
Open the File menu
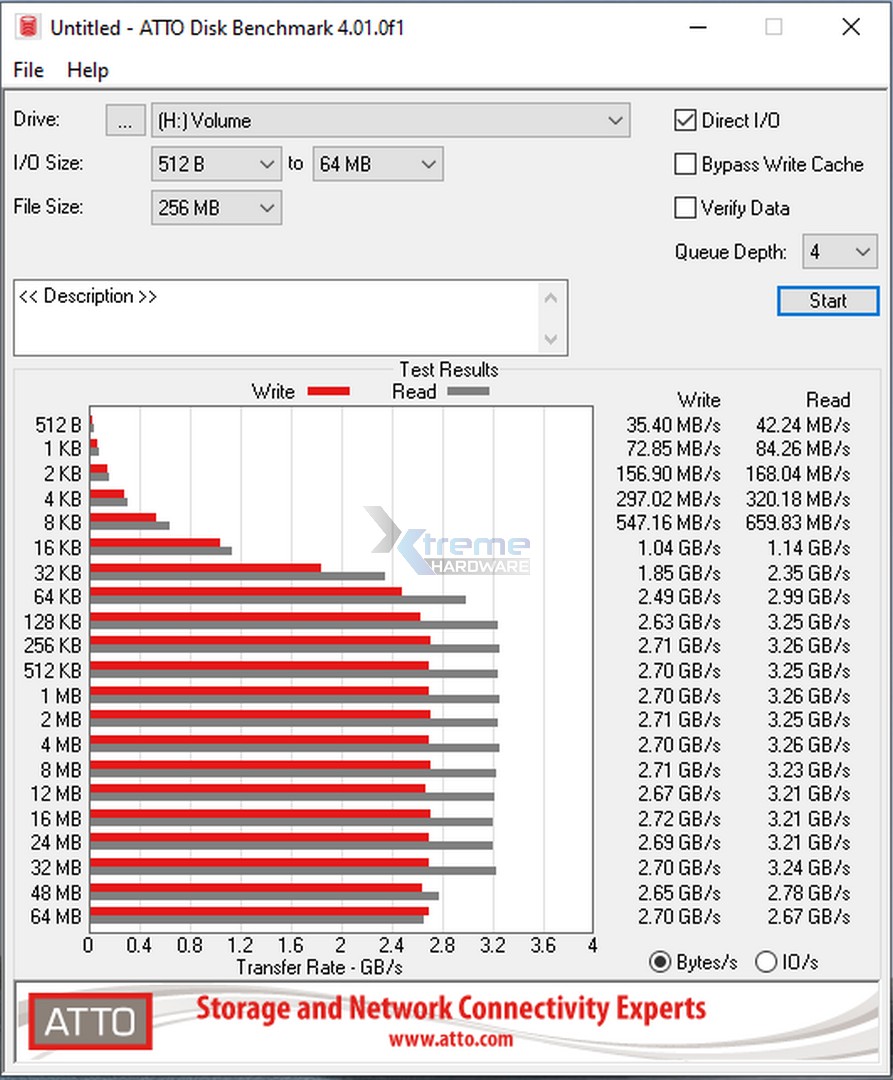click(x=29, y=70)
